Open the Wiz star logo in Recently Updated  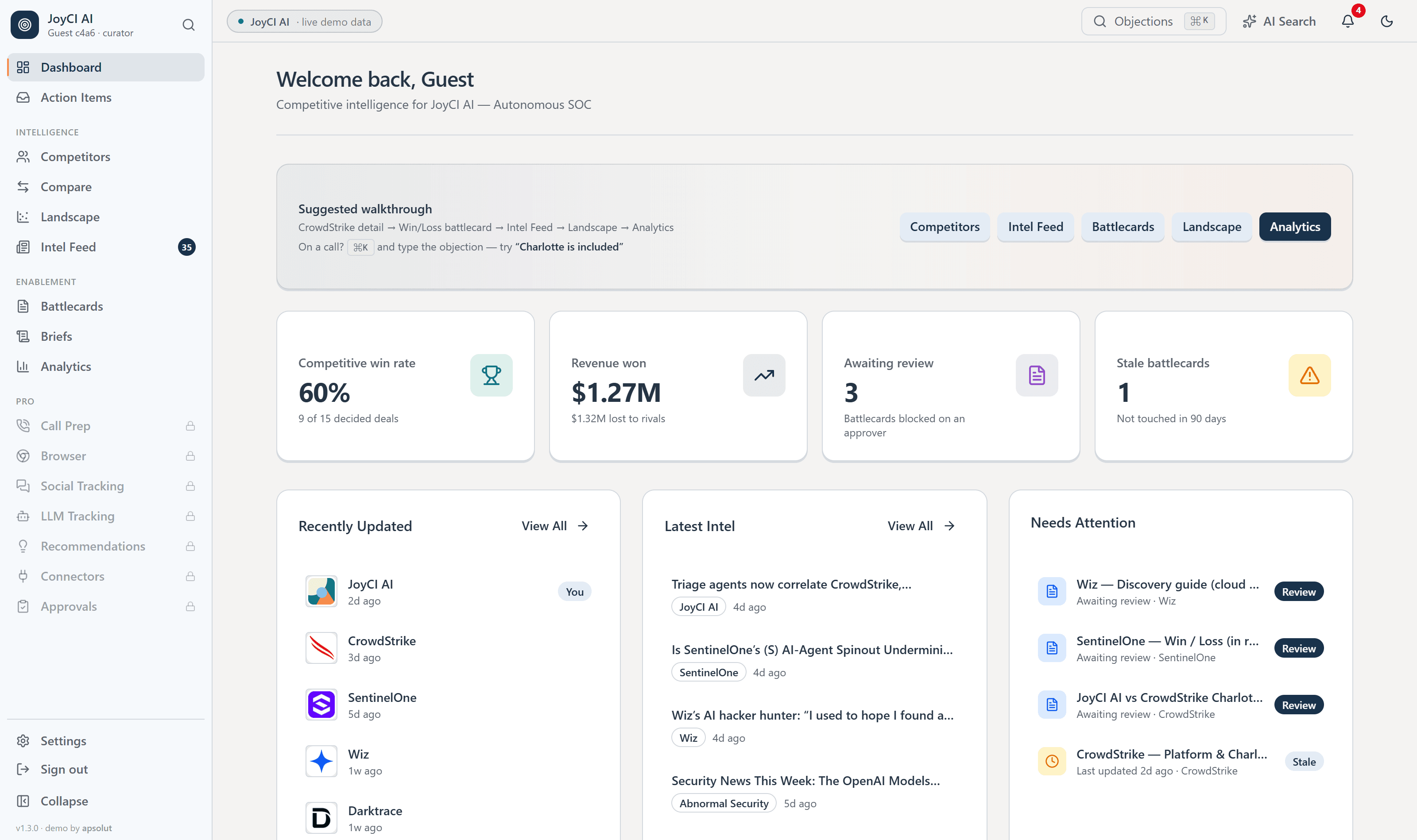[321, 761]
